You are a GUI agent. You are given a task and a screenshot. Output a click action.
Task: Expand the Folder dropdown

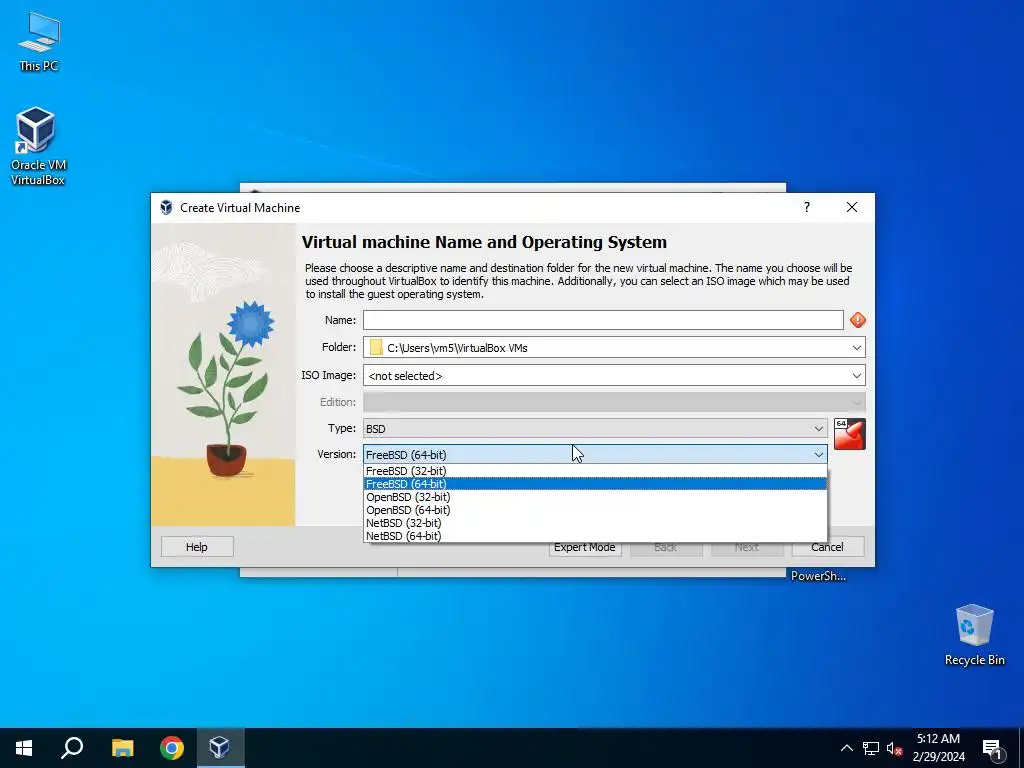tap(857, 347)
